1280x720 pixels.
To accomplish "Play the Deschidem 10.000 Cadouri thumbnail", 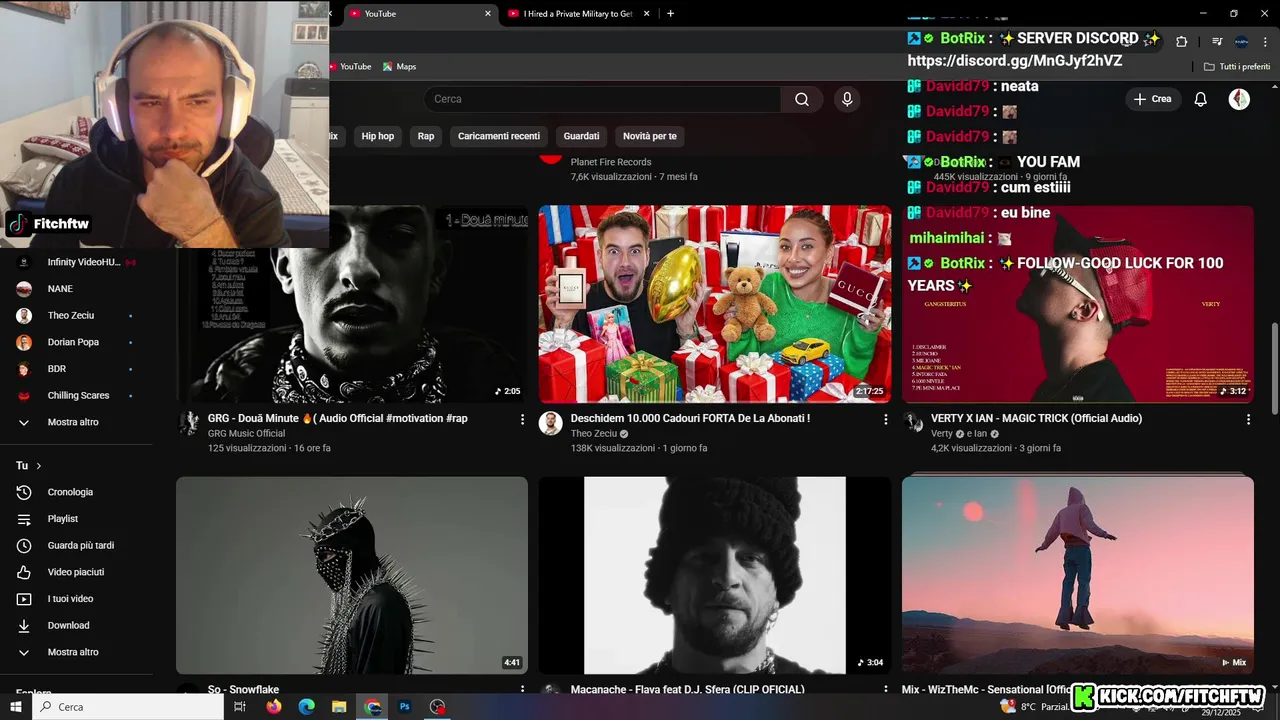I will pyautogui.click(x=715, y=304).
